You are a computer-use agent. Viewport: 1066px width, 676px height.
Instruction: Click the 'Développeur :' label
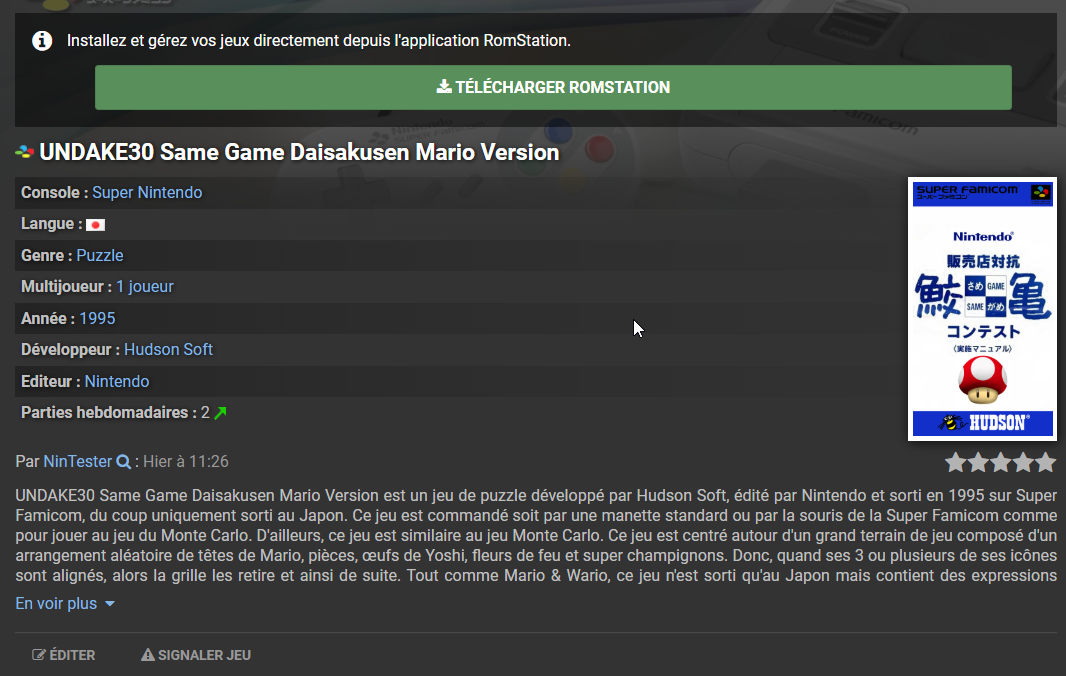(x=71, y=350)
